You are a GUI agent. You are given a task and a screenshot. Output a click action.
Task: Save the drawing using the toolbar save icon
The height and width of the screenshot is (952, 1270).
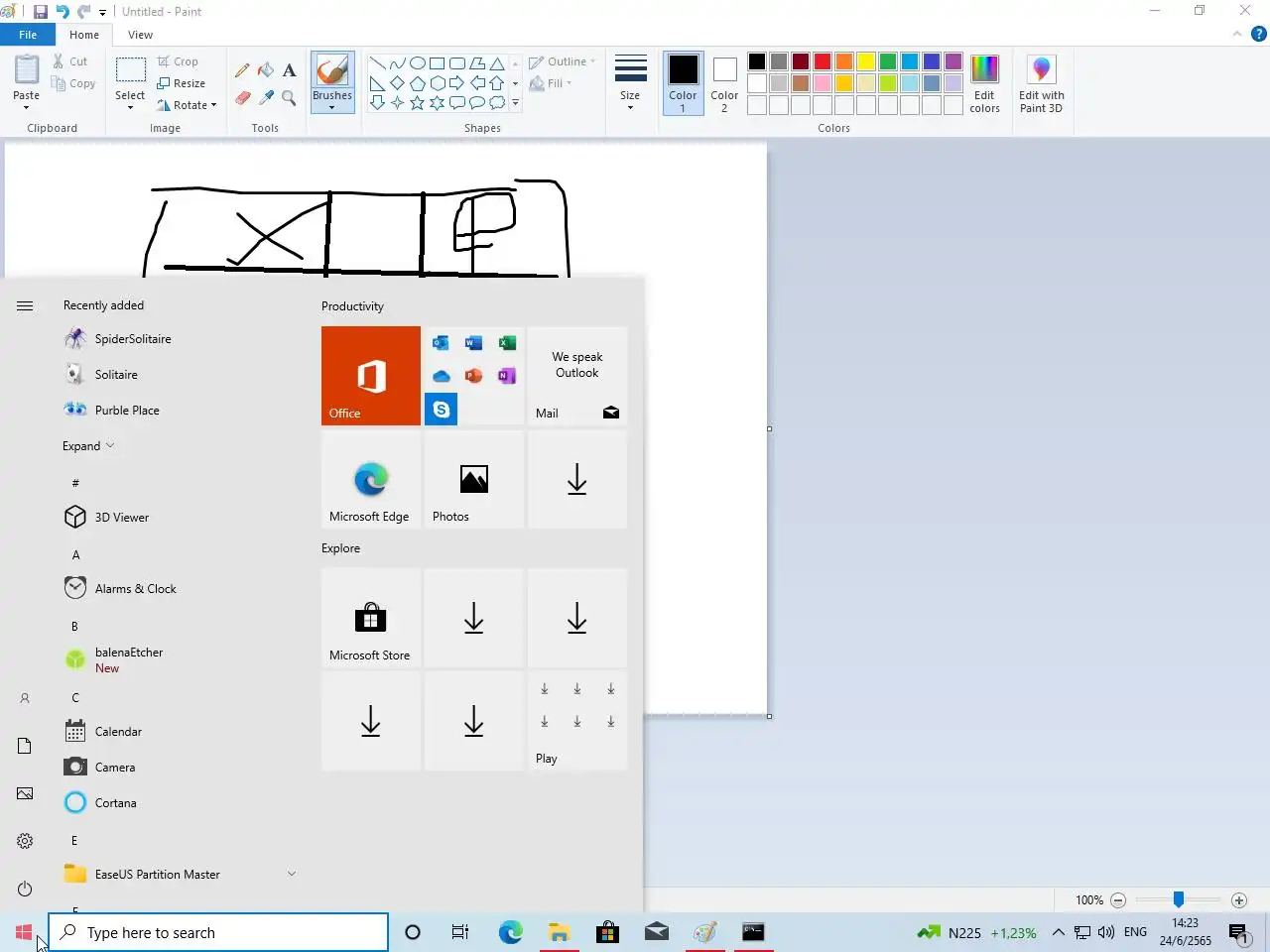pos(41,12)
